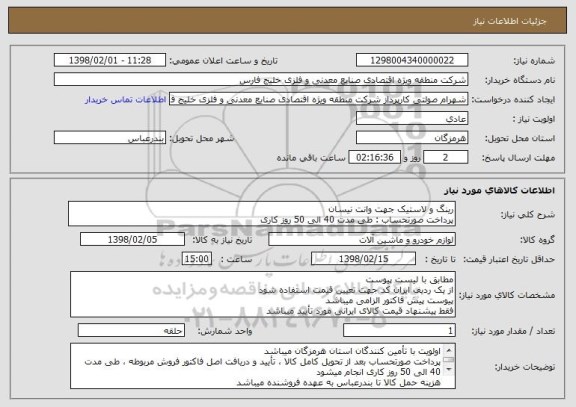Click the label شهر محل تحویل
The image size is (576, 407).
[202, 138]
